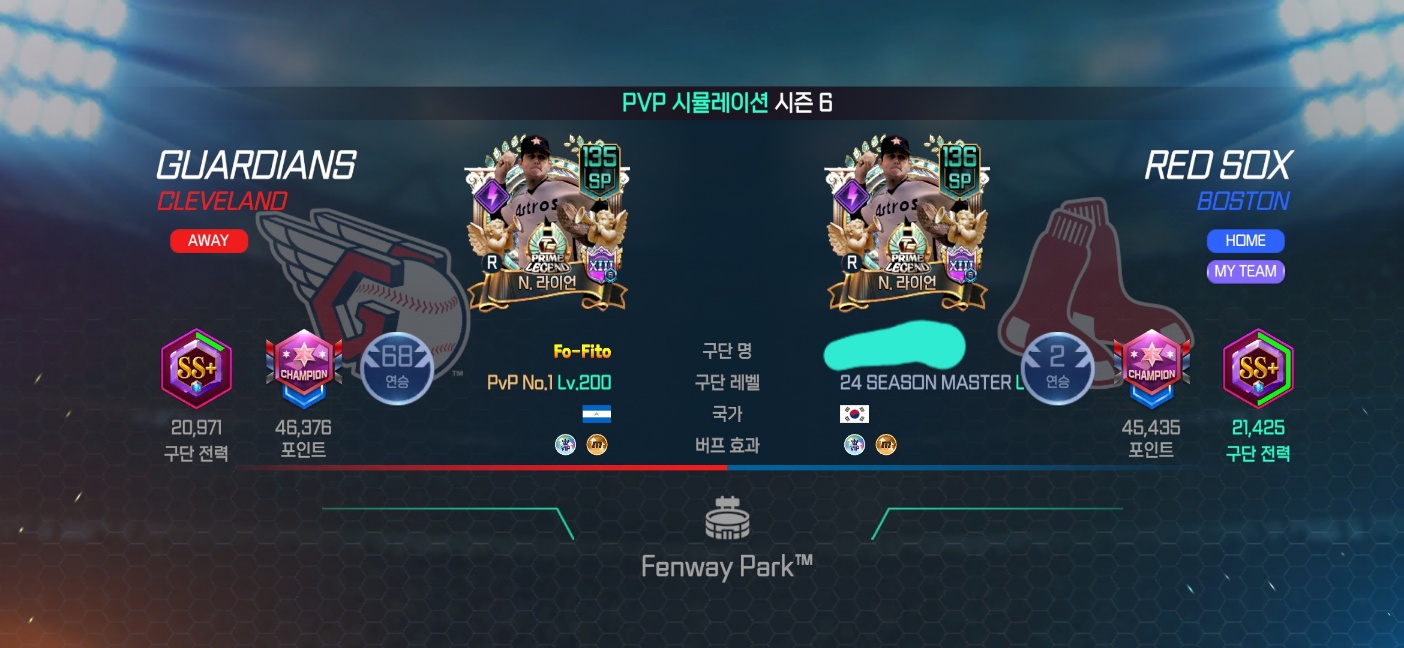Select the PVP 시뮬레이션 시즌 6 header

(x=727, y=102)
